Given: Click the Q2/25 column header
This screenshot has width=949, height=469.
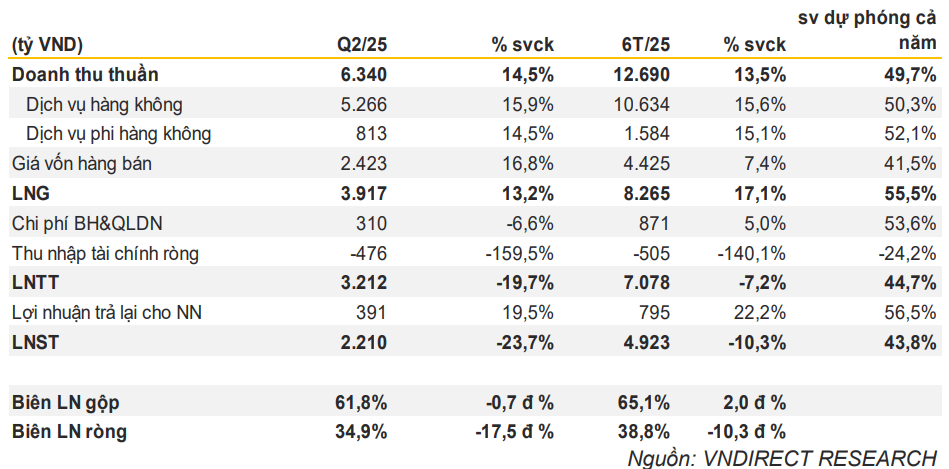Looking at the screenshot, I should (x=361, y=45).
